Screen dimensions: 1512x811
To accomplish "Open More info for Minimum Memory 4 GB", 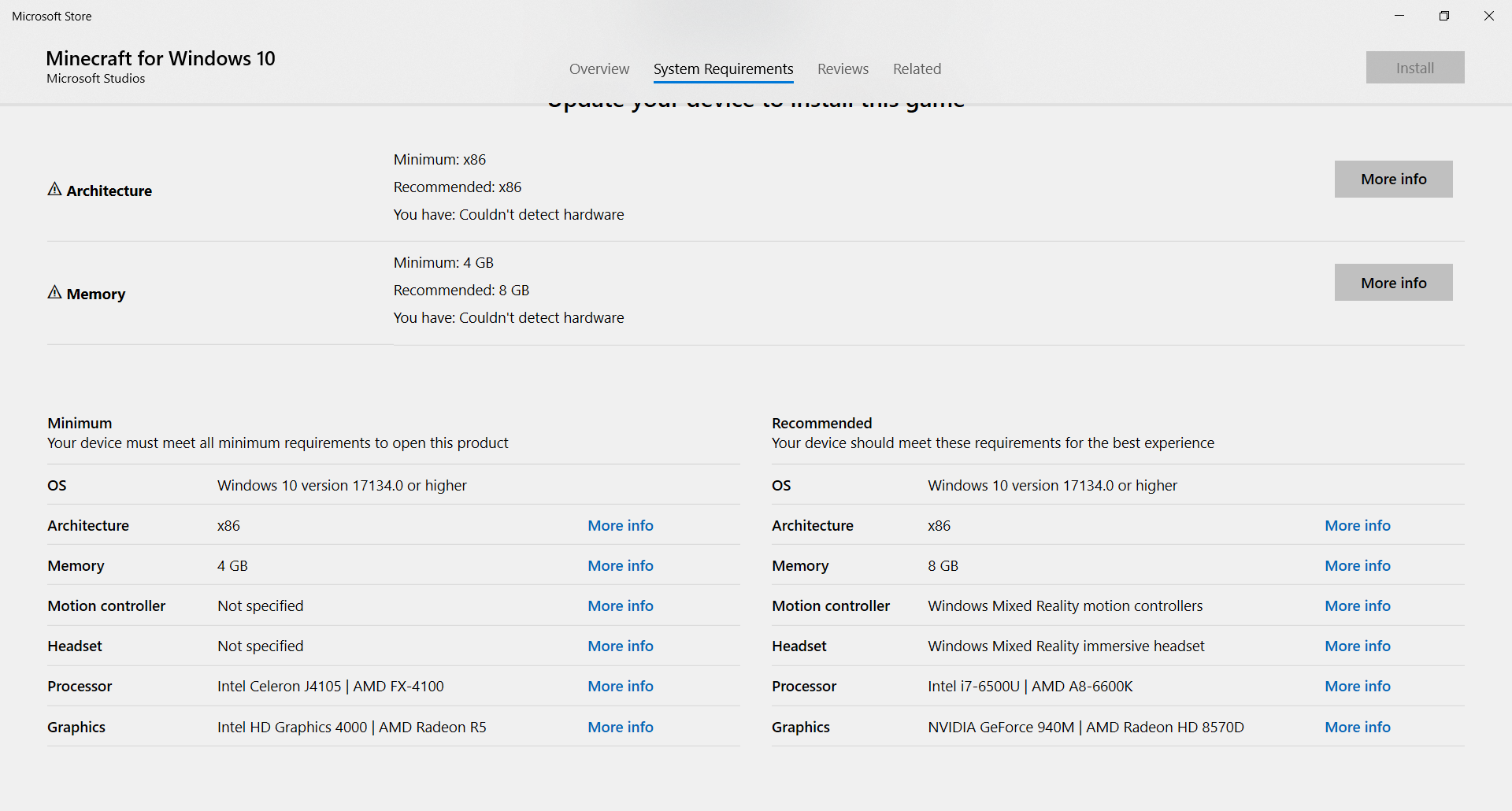I will [621, 565].
